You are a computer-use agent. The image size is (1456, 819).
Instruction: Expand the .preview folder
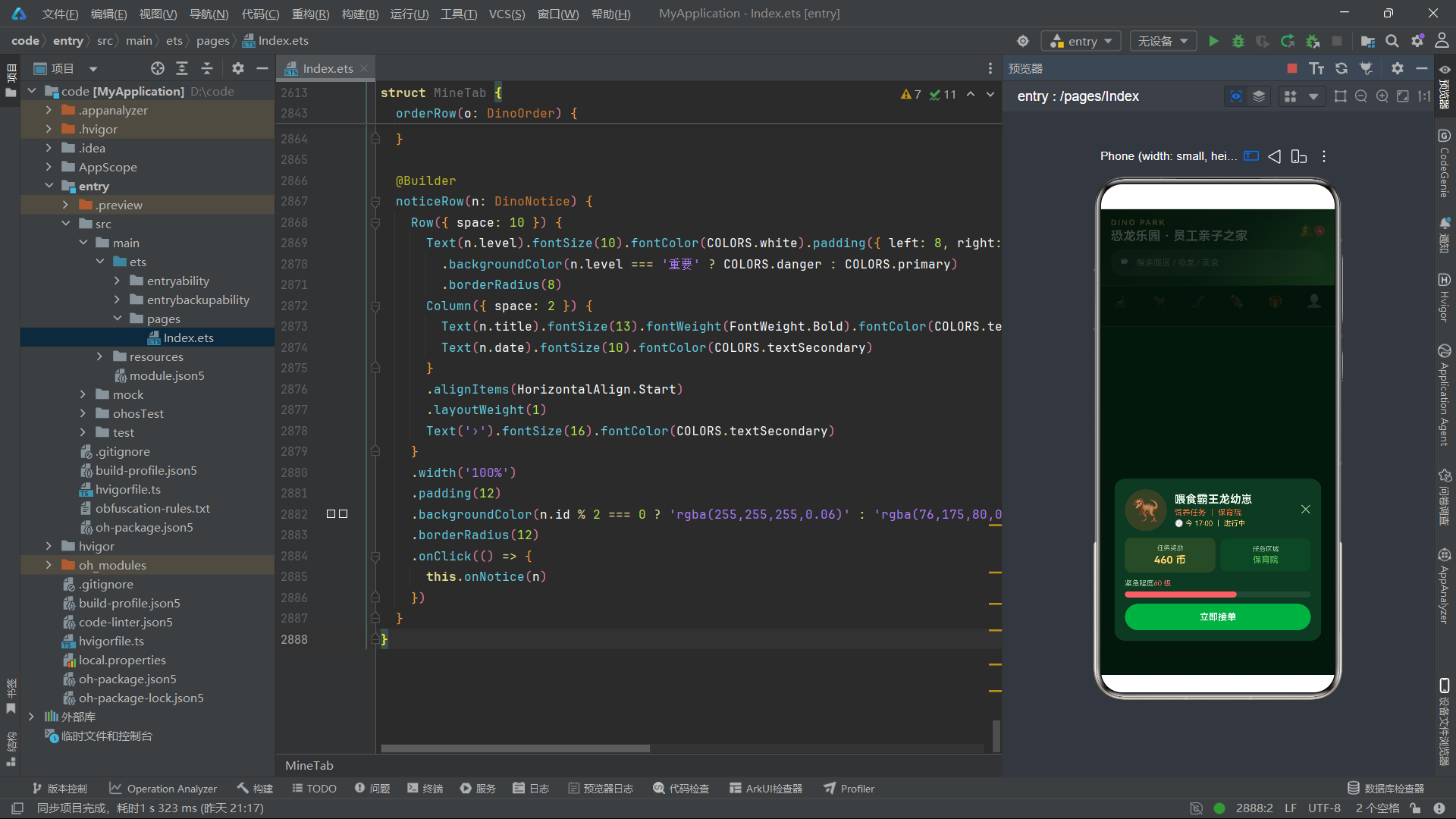(65, 205)
